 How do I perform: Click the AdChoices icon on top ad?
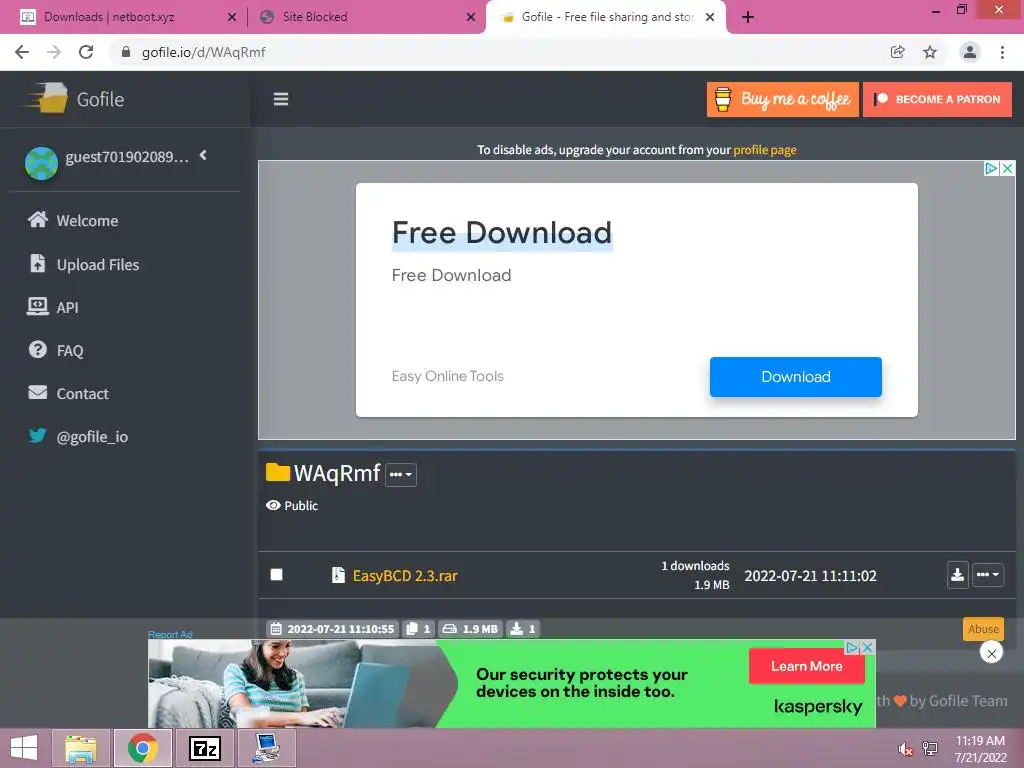(x=991, y=168)
